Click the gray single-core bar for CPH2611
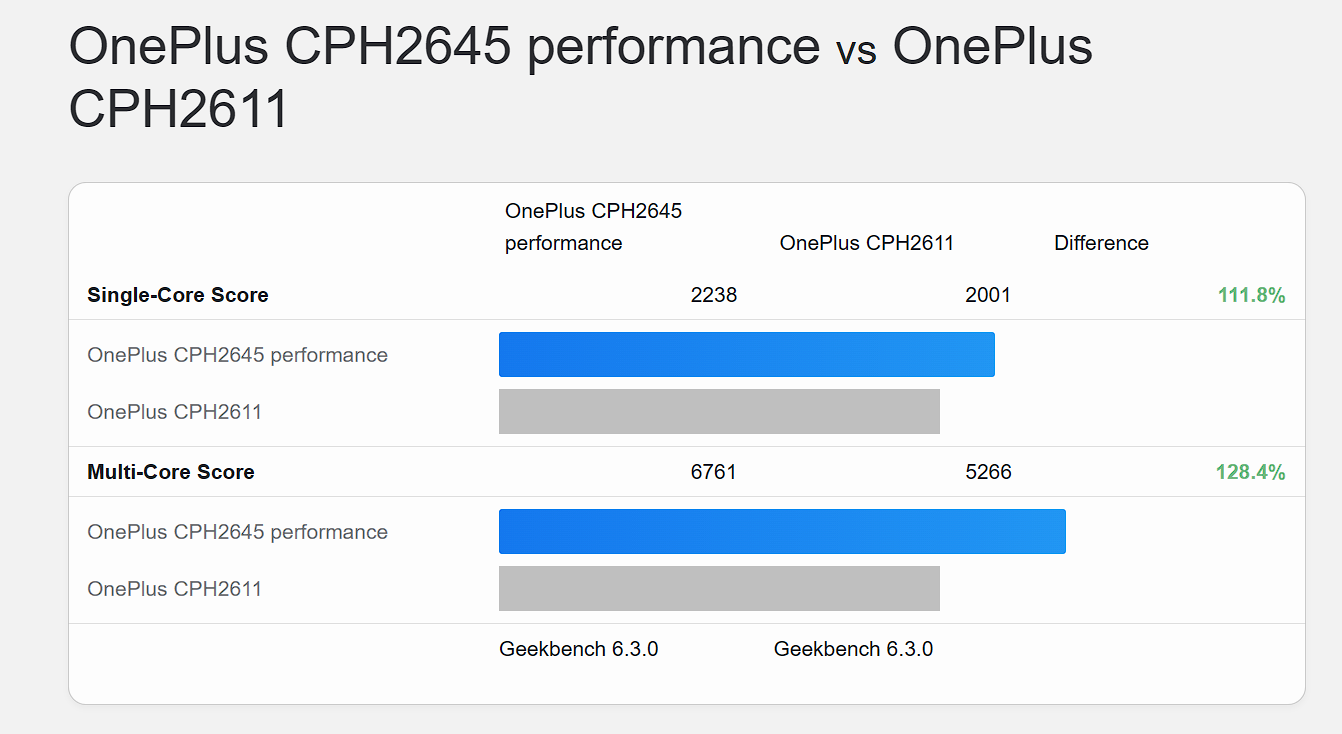 [x=719, y=411]
